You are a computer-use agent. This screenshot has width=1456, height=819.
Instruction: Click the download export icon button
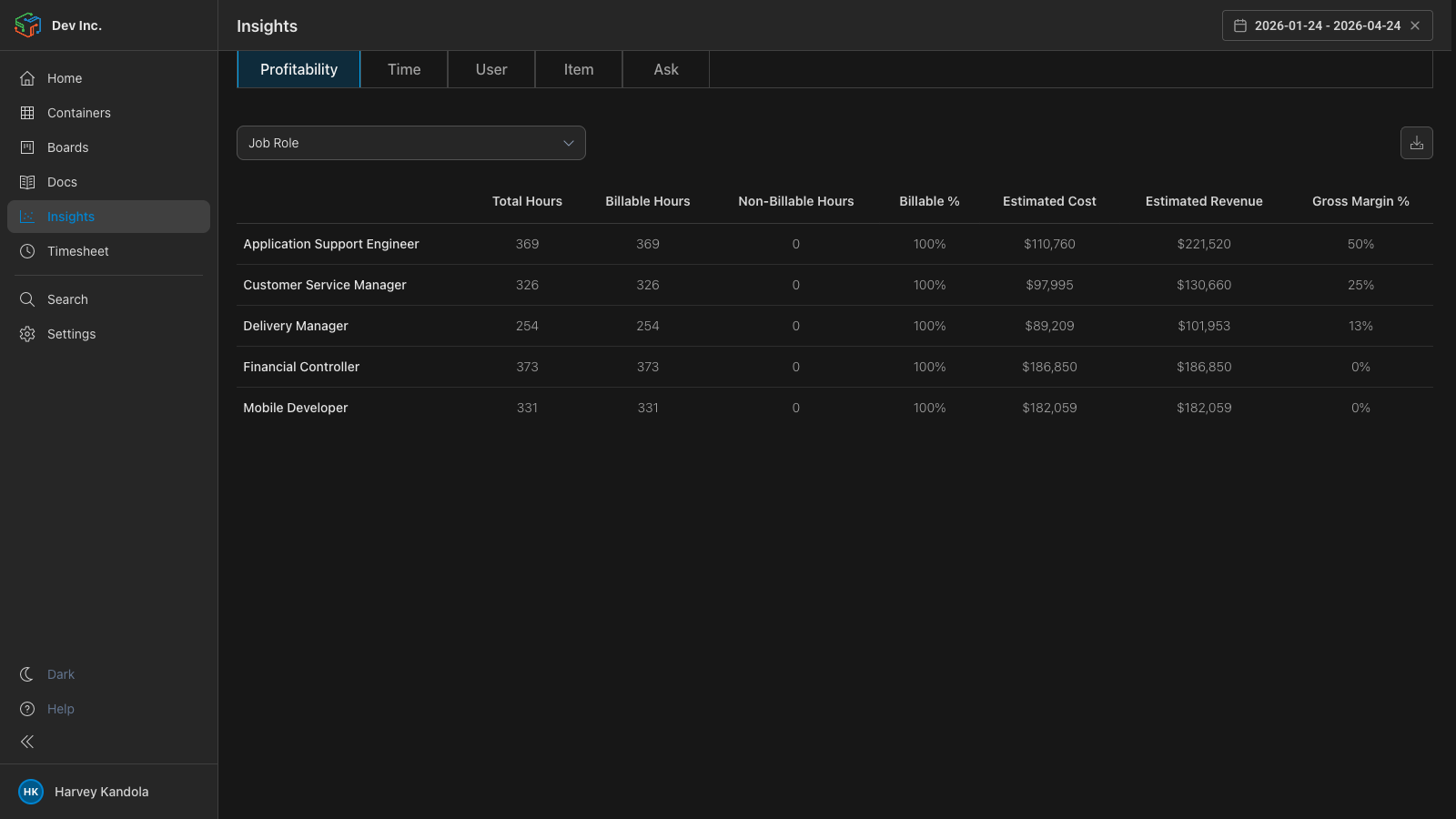[x=1416, y=143]
